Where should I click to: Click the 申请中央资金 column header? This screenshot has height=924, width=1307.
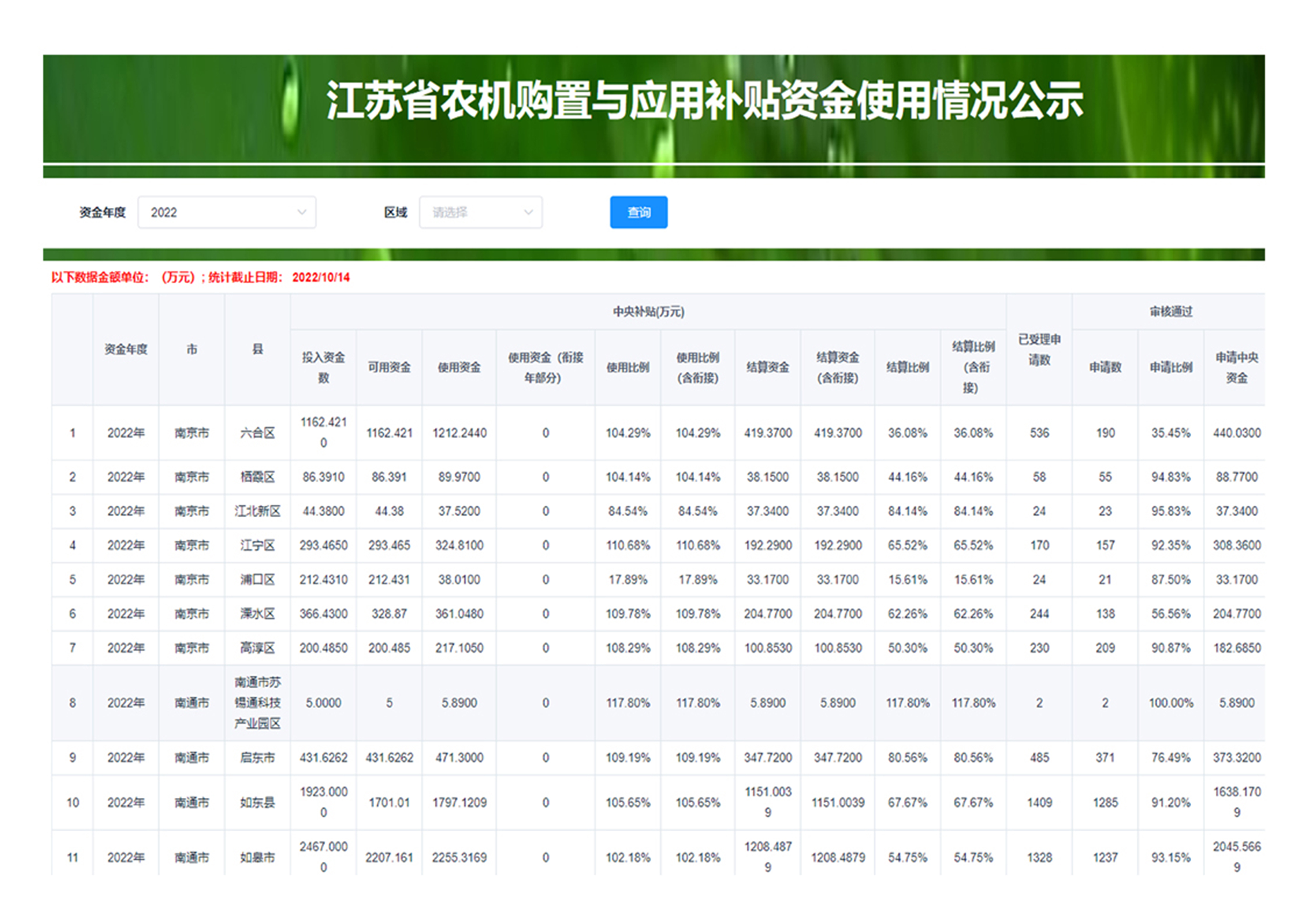[x=1237, y=367]
